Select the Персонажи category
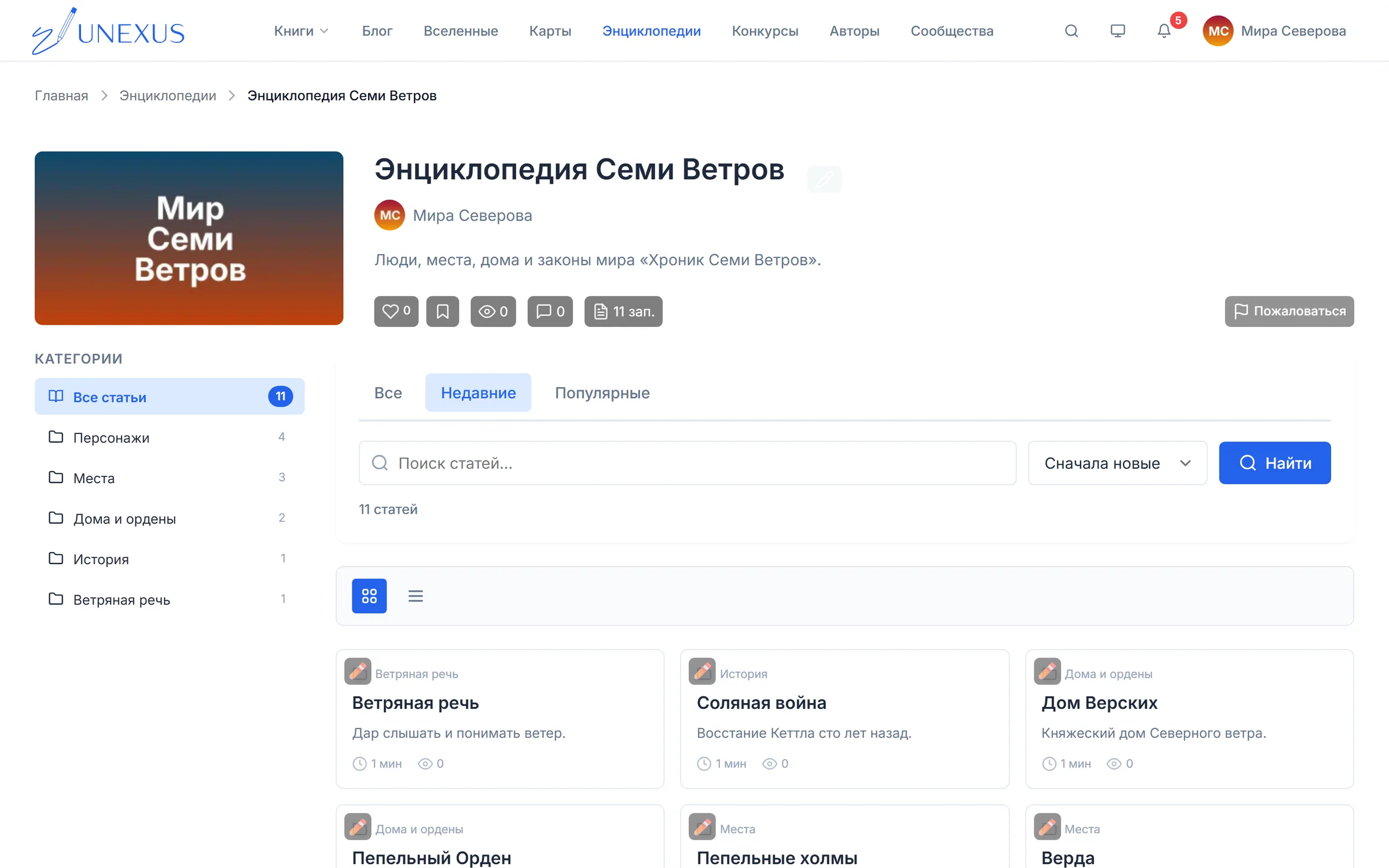 coord(170,437)
